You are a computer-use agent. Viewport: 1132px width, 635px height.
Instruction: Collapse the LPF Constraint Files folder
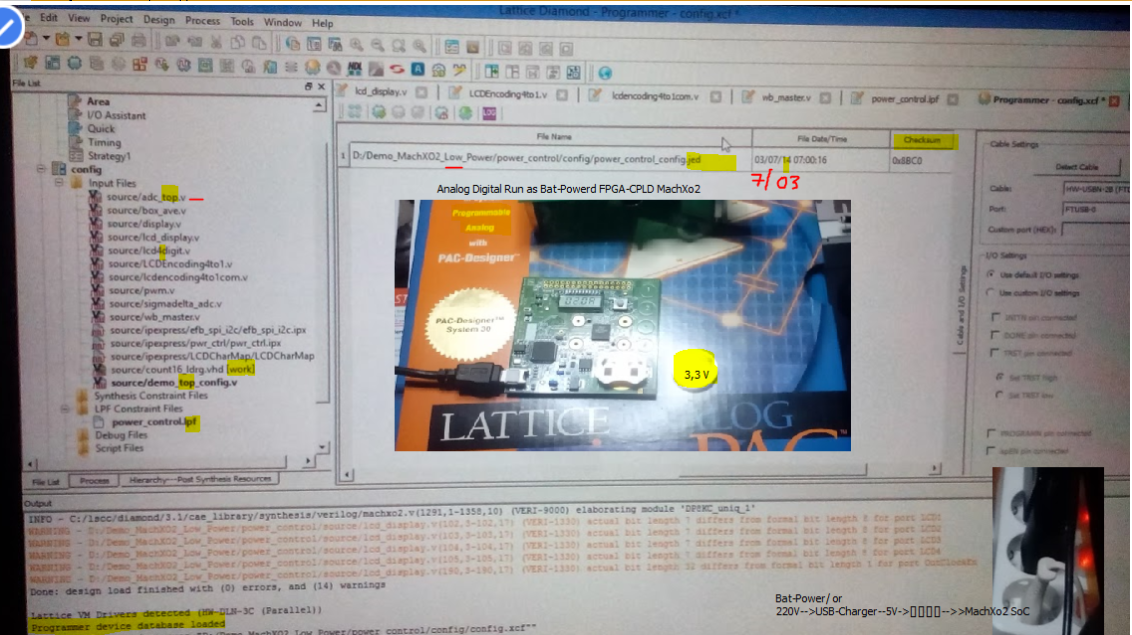click(x=64, y=408)
